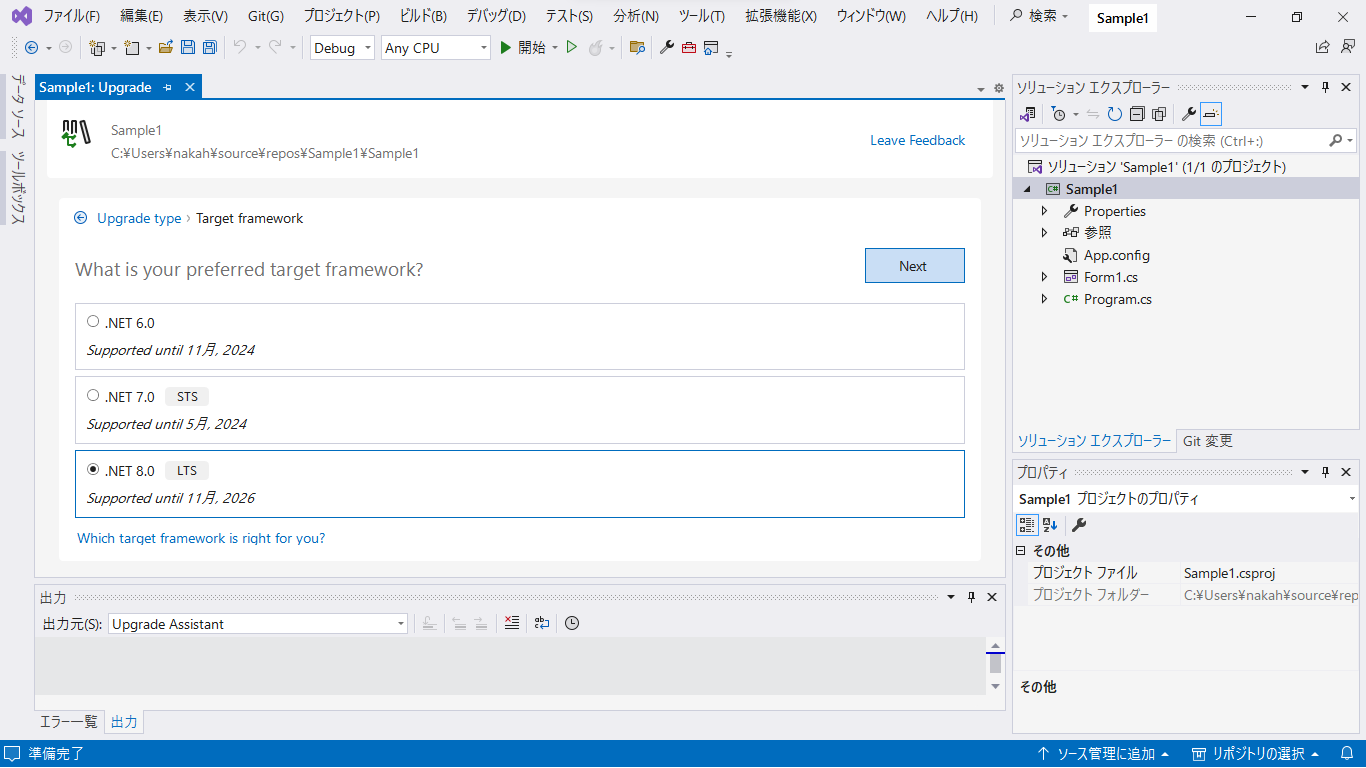Pin the Sample1: Upgrade tab
The height and width of the screenshot is (768, 1366).
[x=168, y=88]
